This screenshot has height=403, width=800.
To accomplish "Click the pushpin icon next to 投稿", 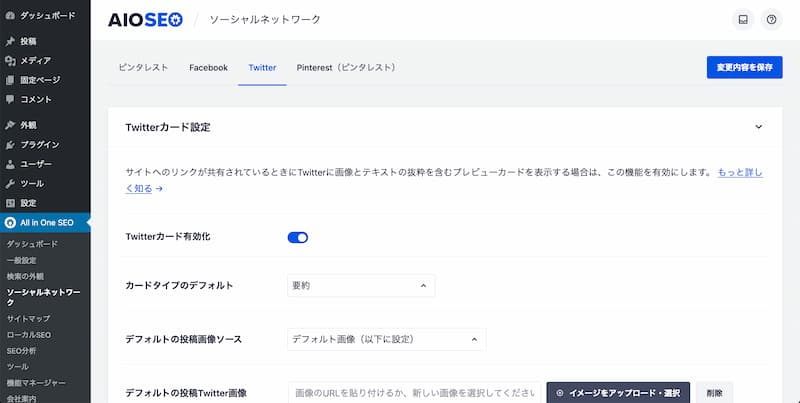I will tap(10, 41).
